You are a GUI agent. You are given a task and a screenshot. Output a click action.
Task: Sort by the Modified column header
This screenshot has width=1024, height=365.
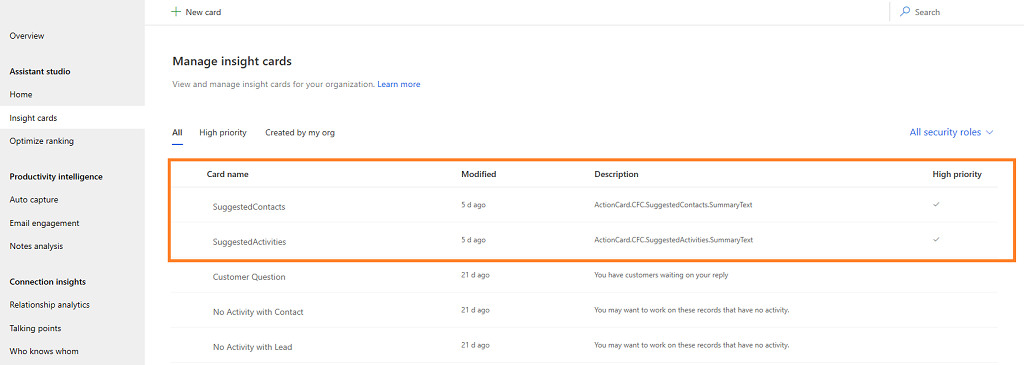coord(479,174)
